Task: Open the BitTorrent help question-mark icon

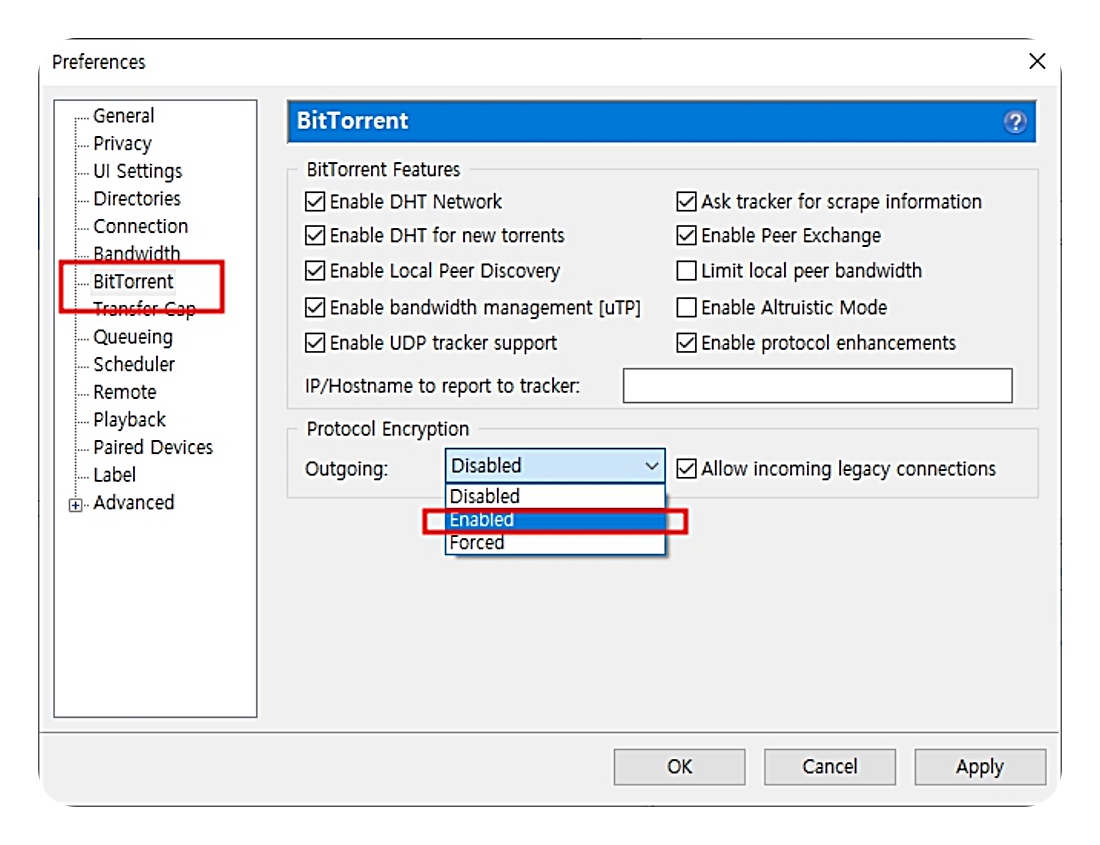Action: pos(1014,122)
